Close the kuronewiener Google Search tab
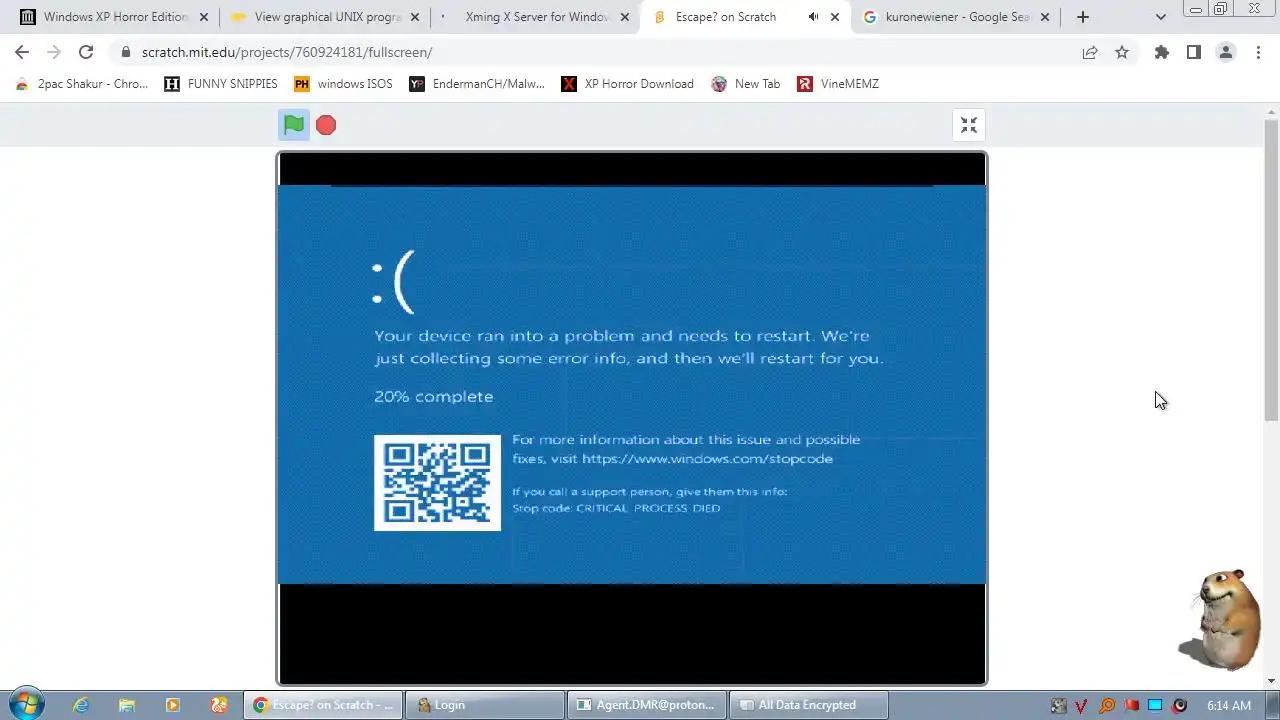The width and height of the screenshot is (1280, 720). 1046,17
